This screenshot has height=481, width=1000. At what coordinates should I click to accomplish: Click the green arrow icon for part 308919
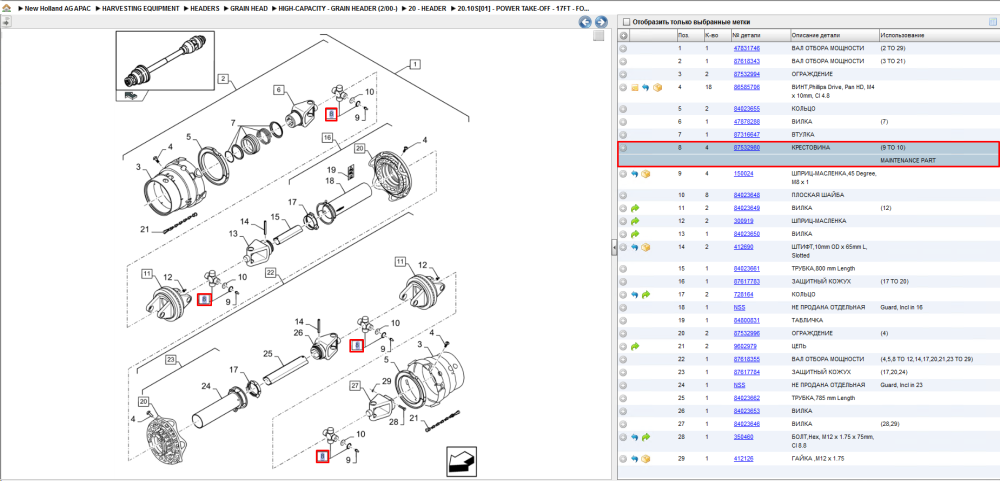[635, 221]
